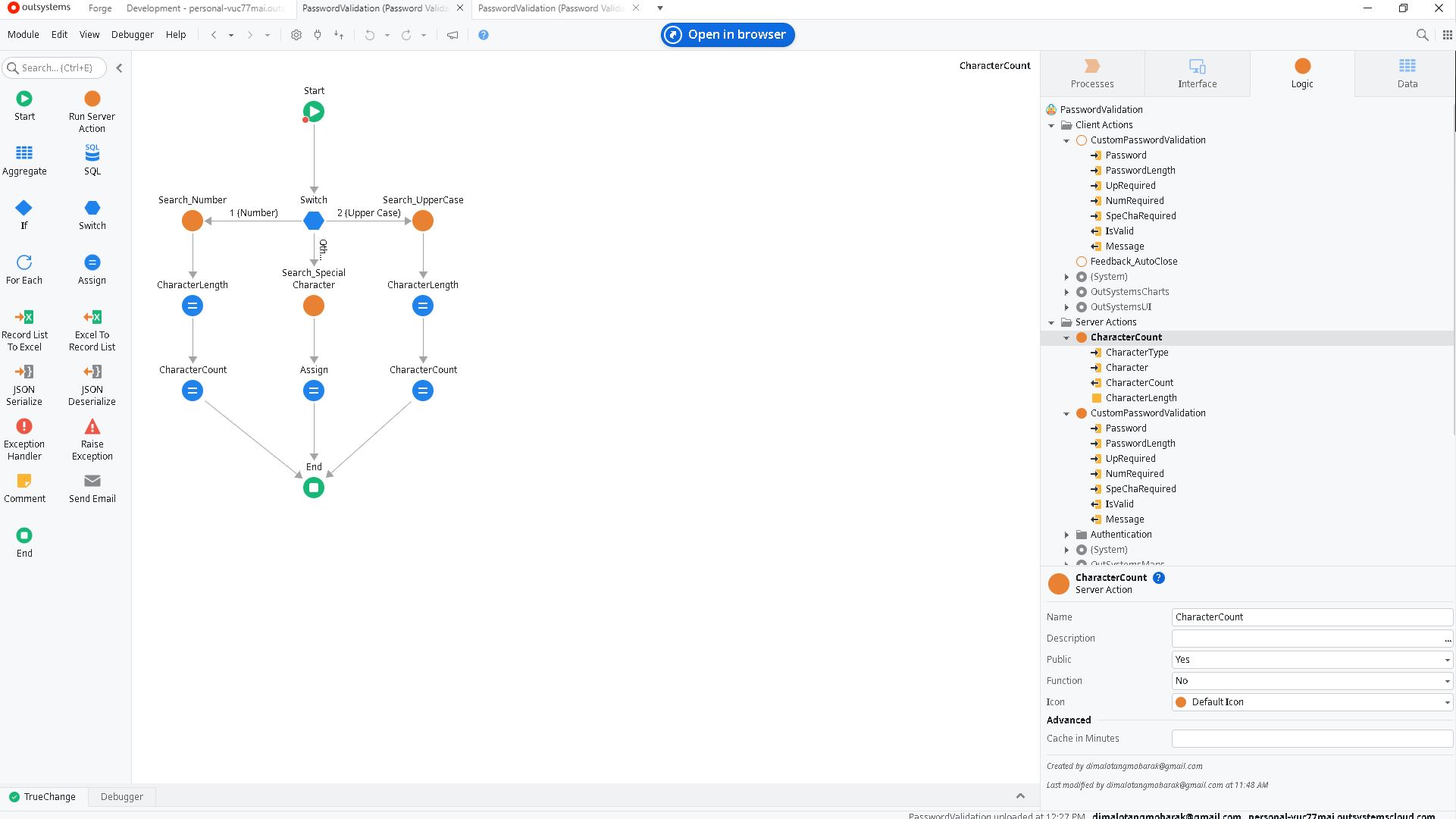The height and width of the screenshot is (819, 1456).
Task: Switch to the Processes tab
Action: point(1092,74)
